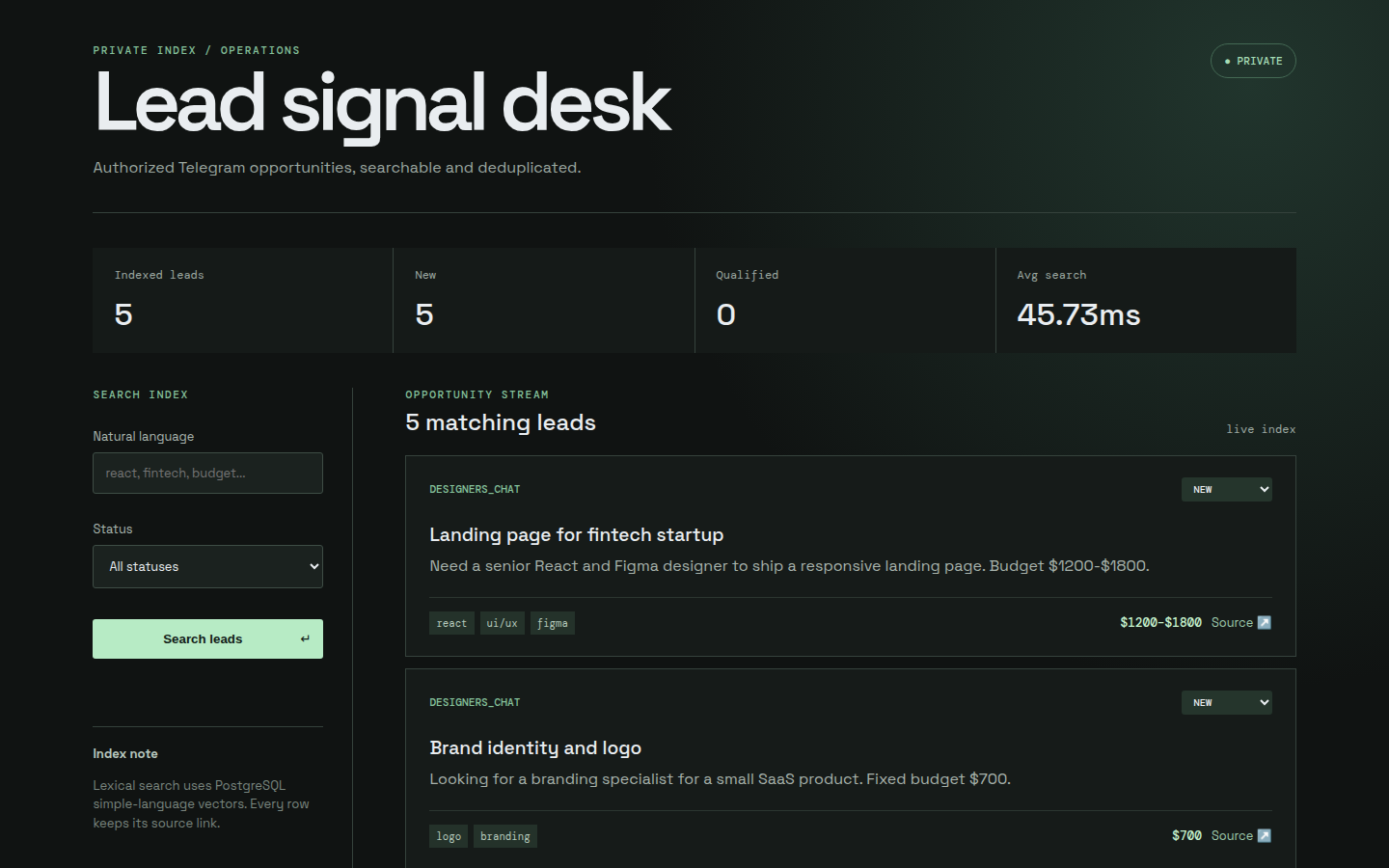Click the 'Brand identity and logo' title

click(535, 747)
